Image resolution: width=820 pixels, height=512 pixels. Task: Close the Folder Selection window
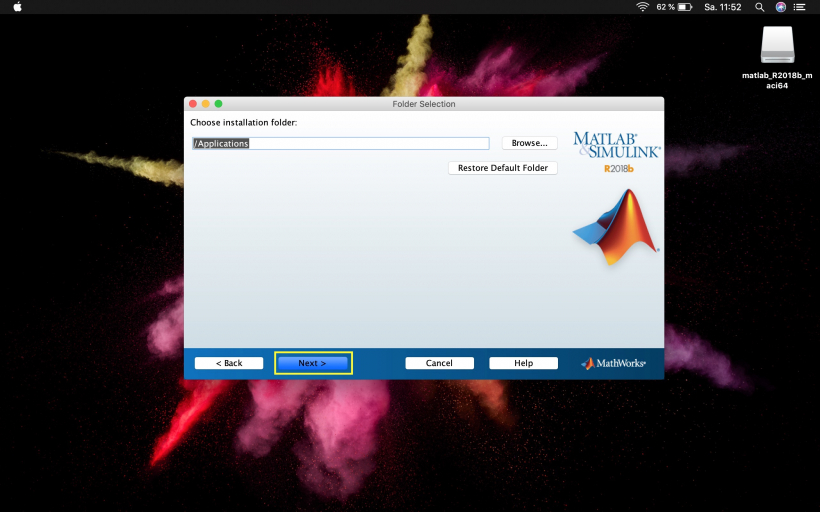192,104
